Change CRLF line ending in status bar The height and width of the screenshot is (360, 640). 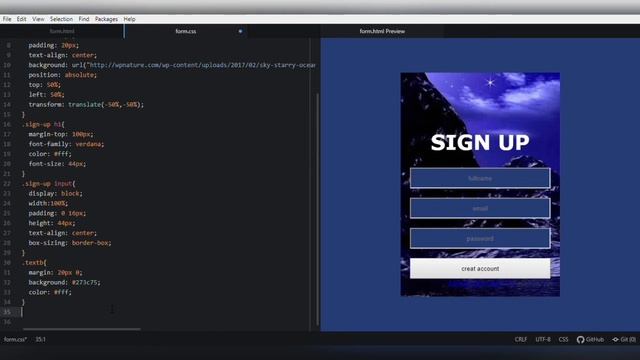tap(520, 339)
